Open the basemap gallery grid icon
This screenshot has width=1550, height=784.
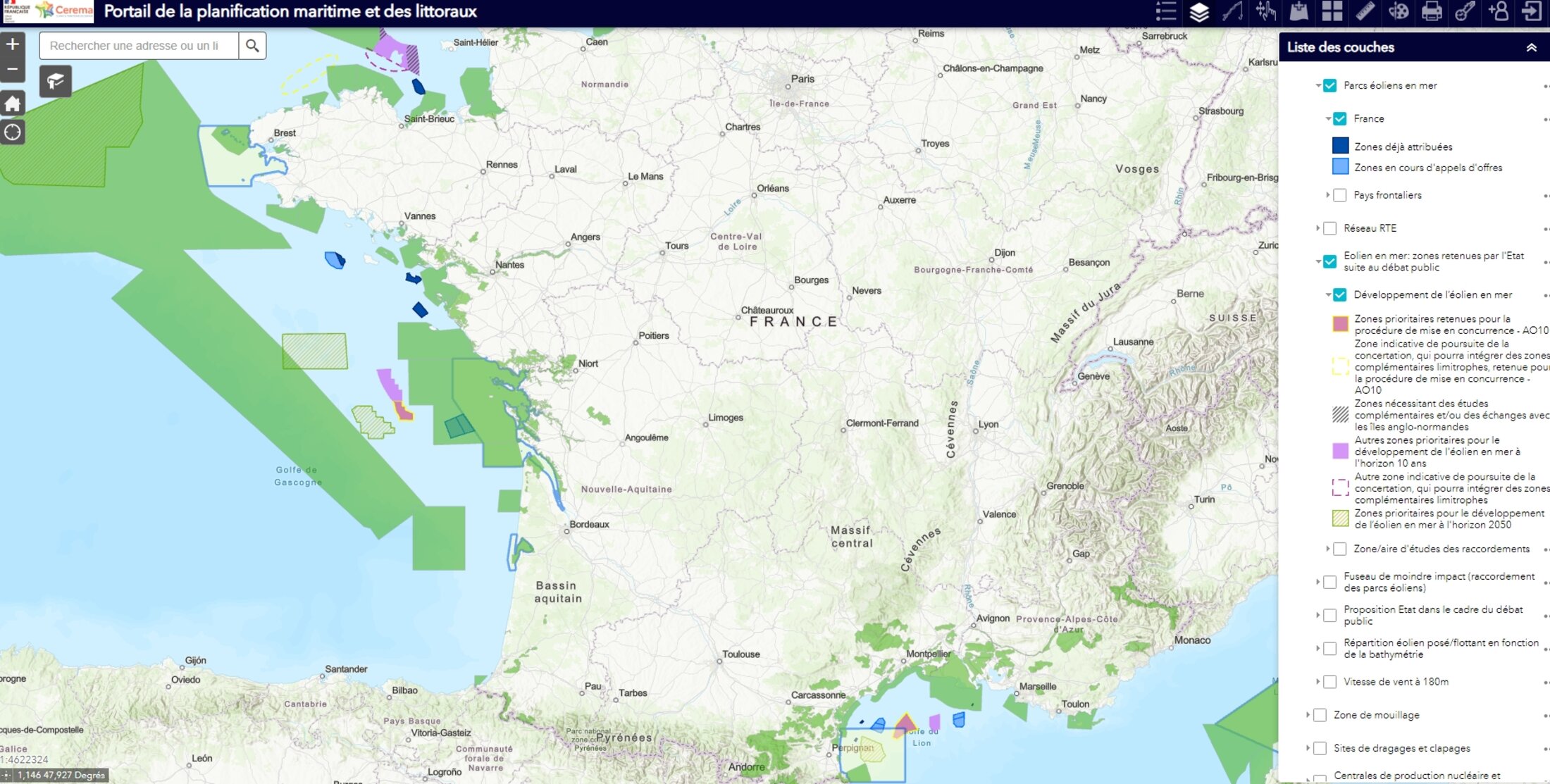(1332, 11)
